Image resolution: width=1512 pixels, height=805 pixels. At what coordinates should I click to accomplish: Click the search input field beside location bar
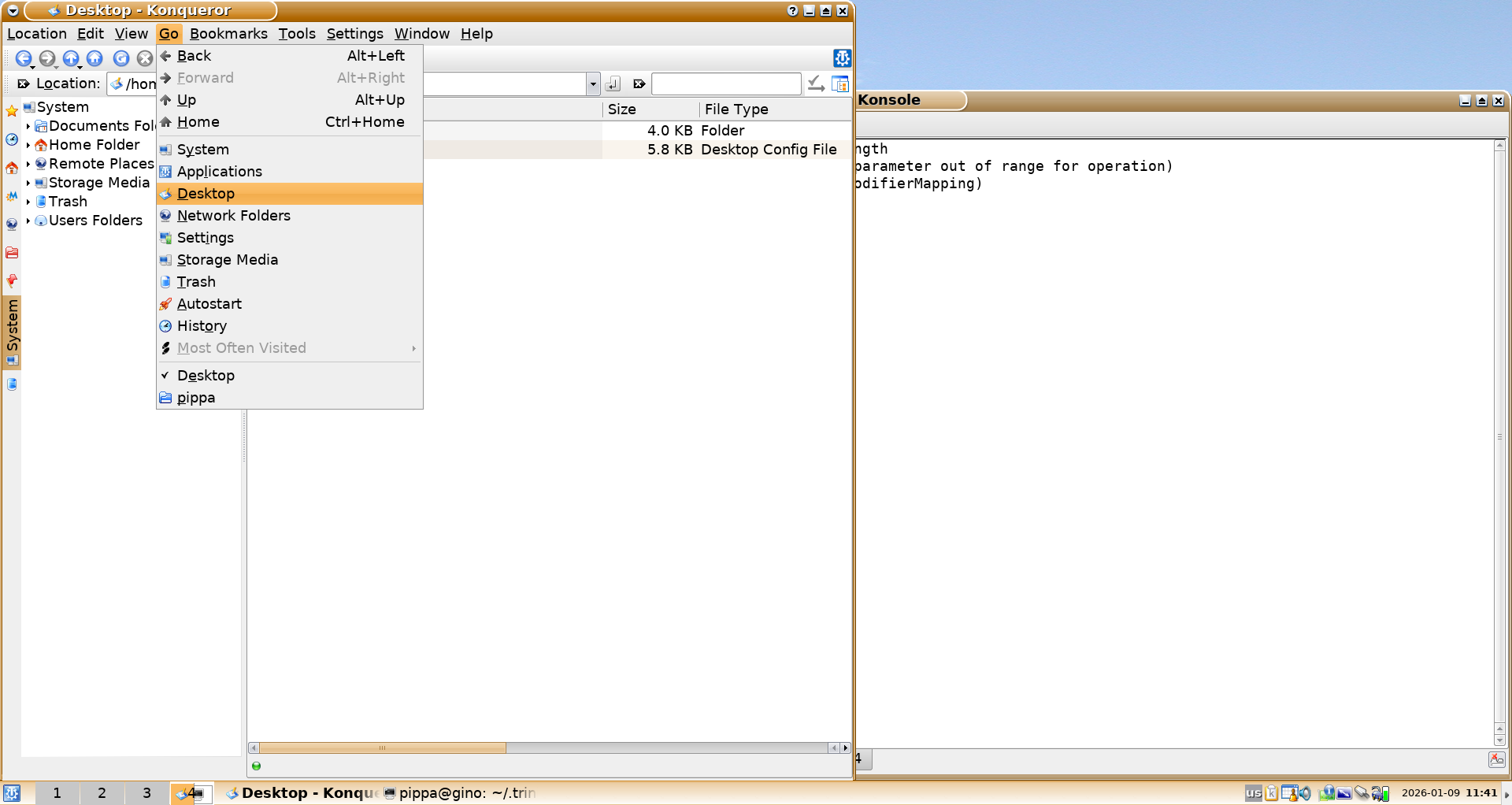click(725, 83)
